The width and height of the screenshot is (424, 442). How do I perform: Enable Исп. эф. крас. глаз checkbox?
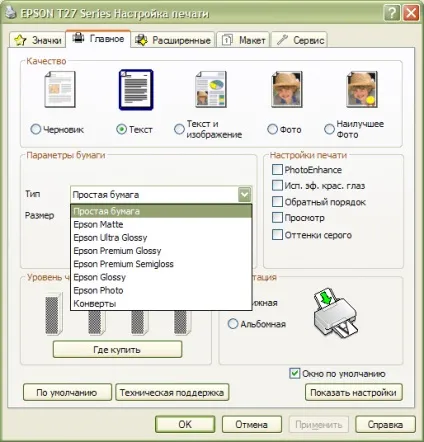(277, 185)
